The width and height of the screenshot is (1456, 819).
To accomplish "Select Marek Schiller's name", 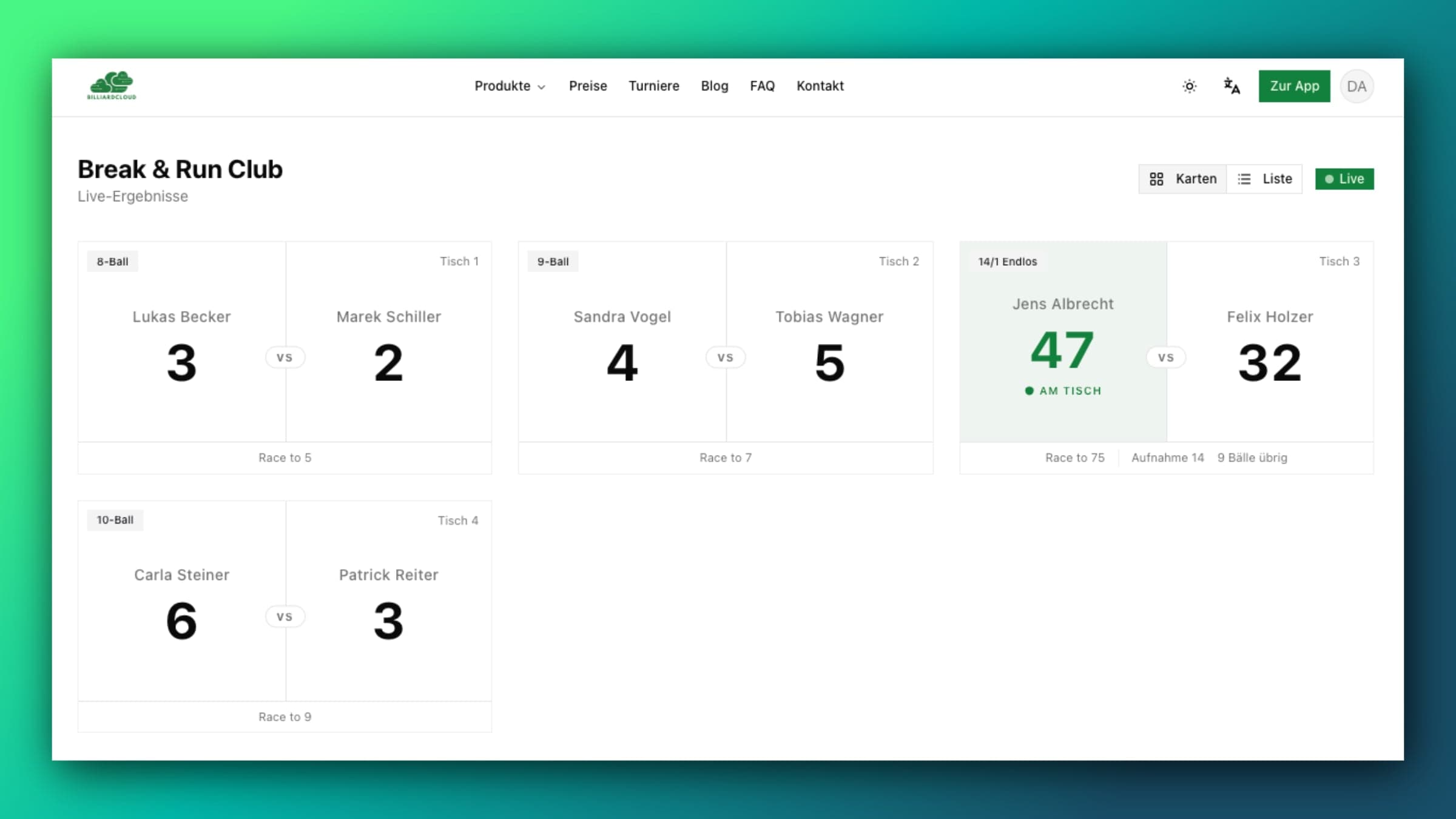I will click(x=389, y=317).
